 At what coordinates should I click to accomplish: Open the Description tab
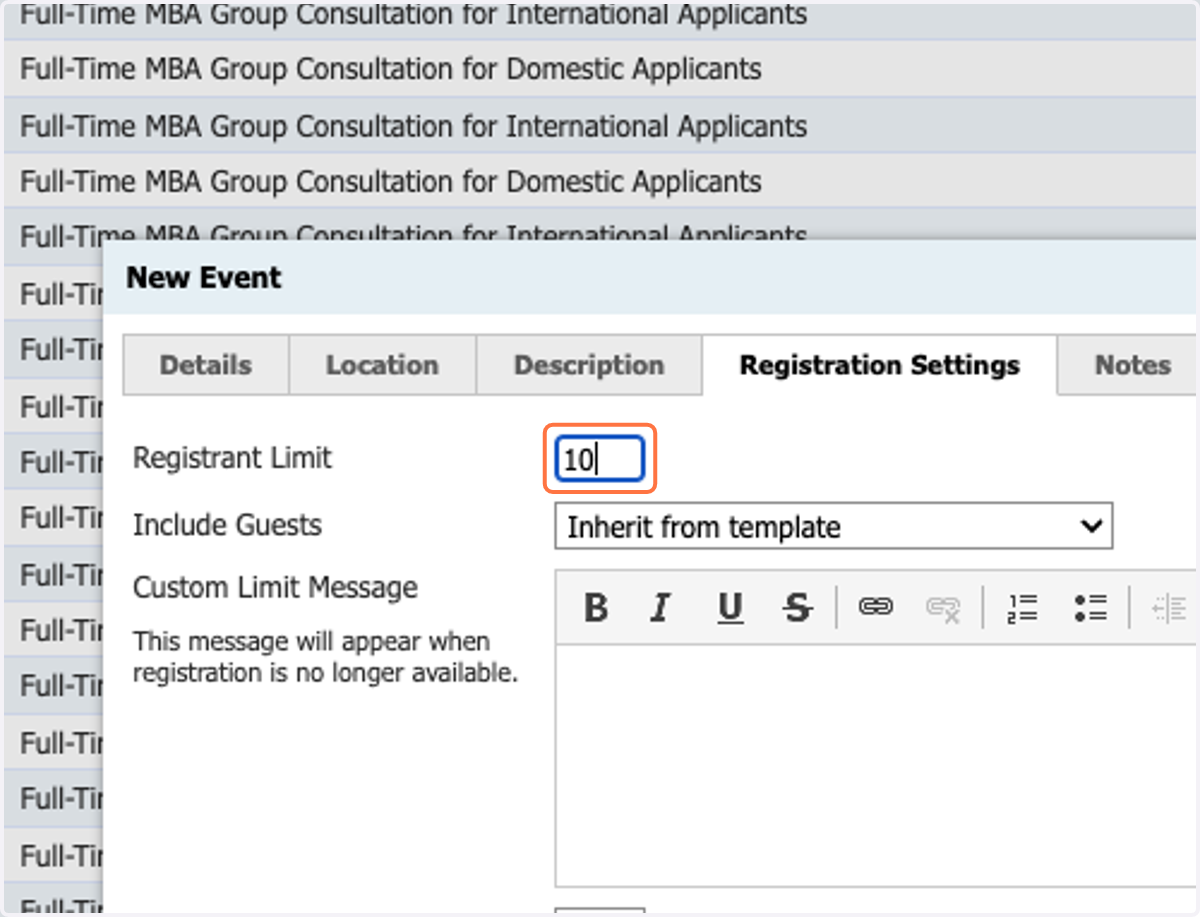point(589,365)
